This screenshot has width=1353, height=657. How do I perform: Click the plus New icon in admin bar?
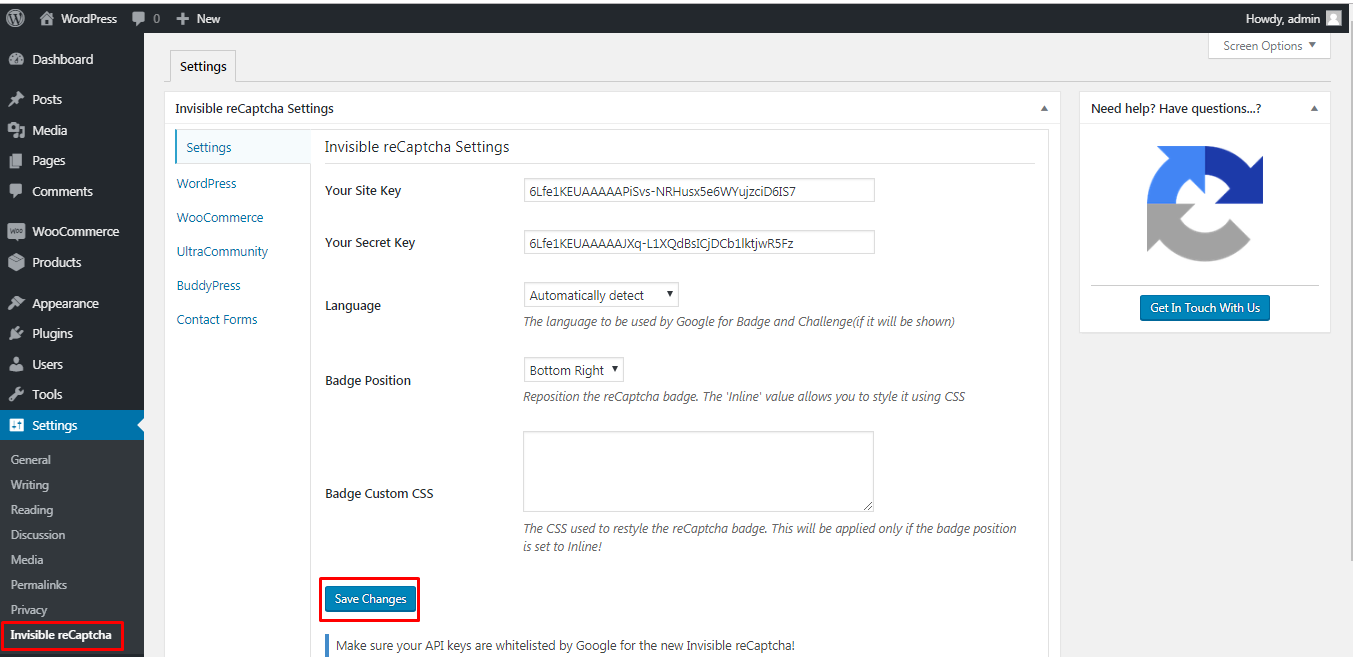(183, 19)
